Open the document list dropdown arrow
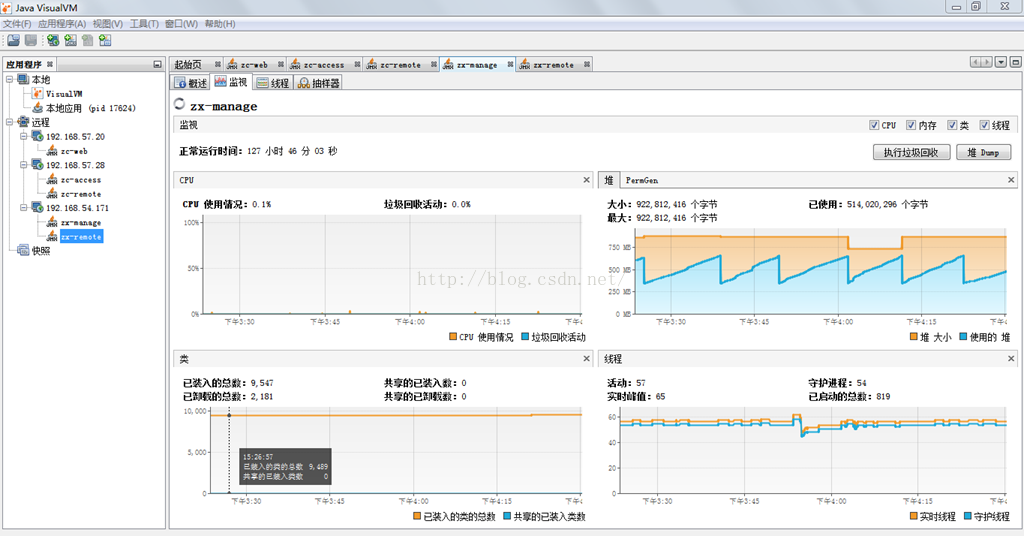This screenshot has width=1024, height=536. pos(1000,62)
